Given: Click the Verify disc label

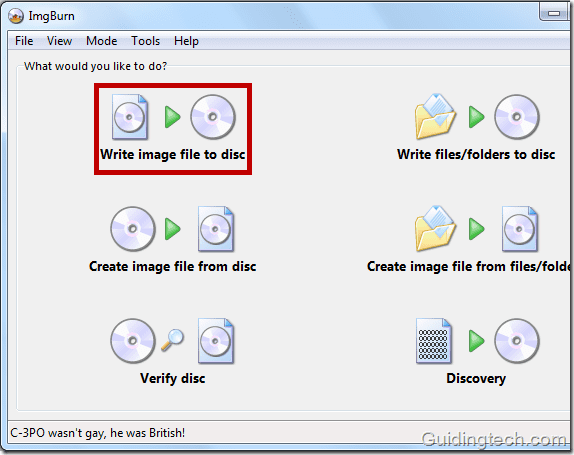Looking at the screenshot, I should (x=172, y=378).
